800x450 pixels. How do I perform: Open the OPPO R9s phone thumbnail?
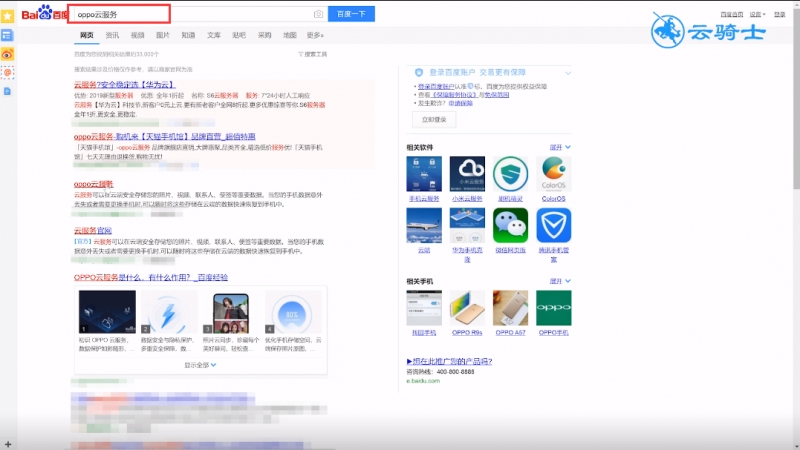(467, 308)
